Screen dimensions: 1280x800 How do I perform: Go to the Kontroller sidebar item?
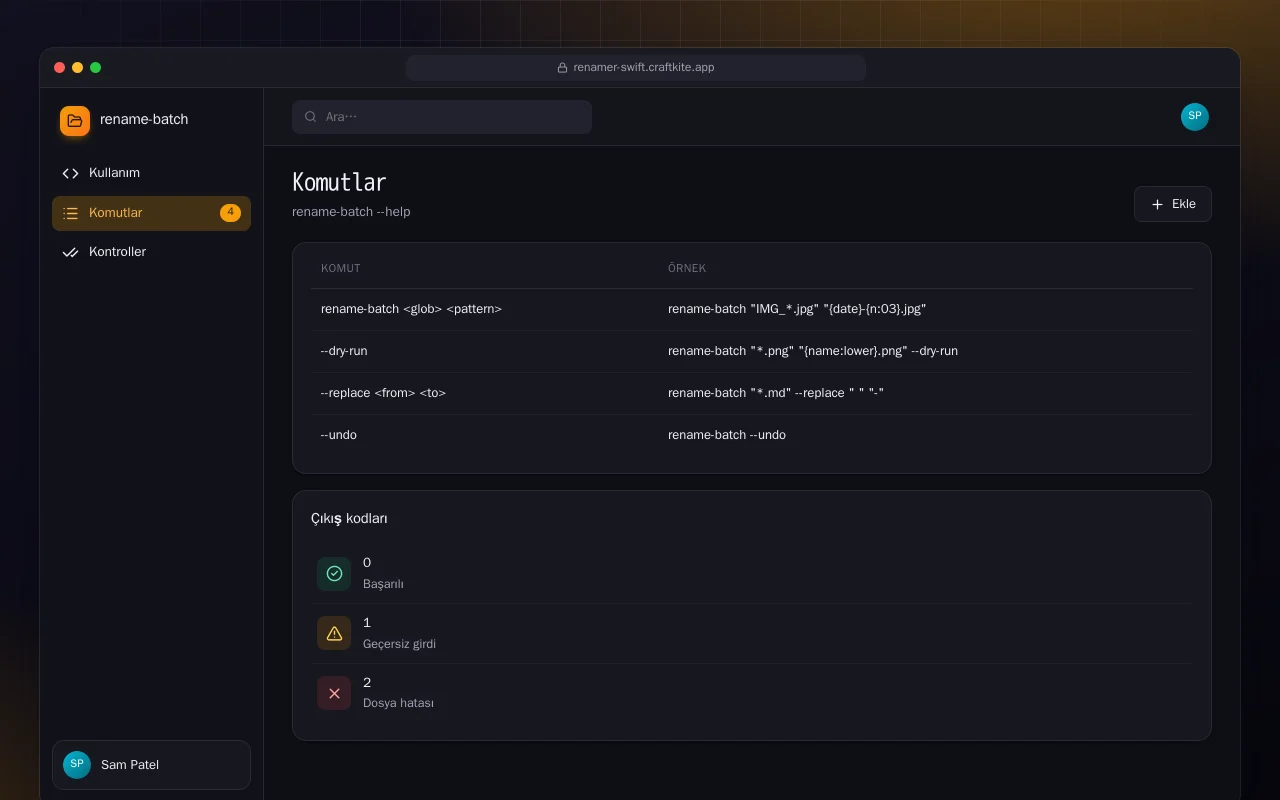(x=151, y=252)
